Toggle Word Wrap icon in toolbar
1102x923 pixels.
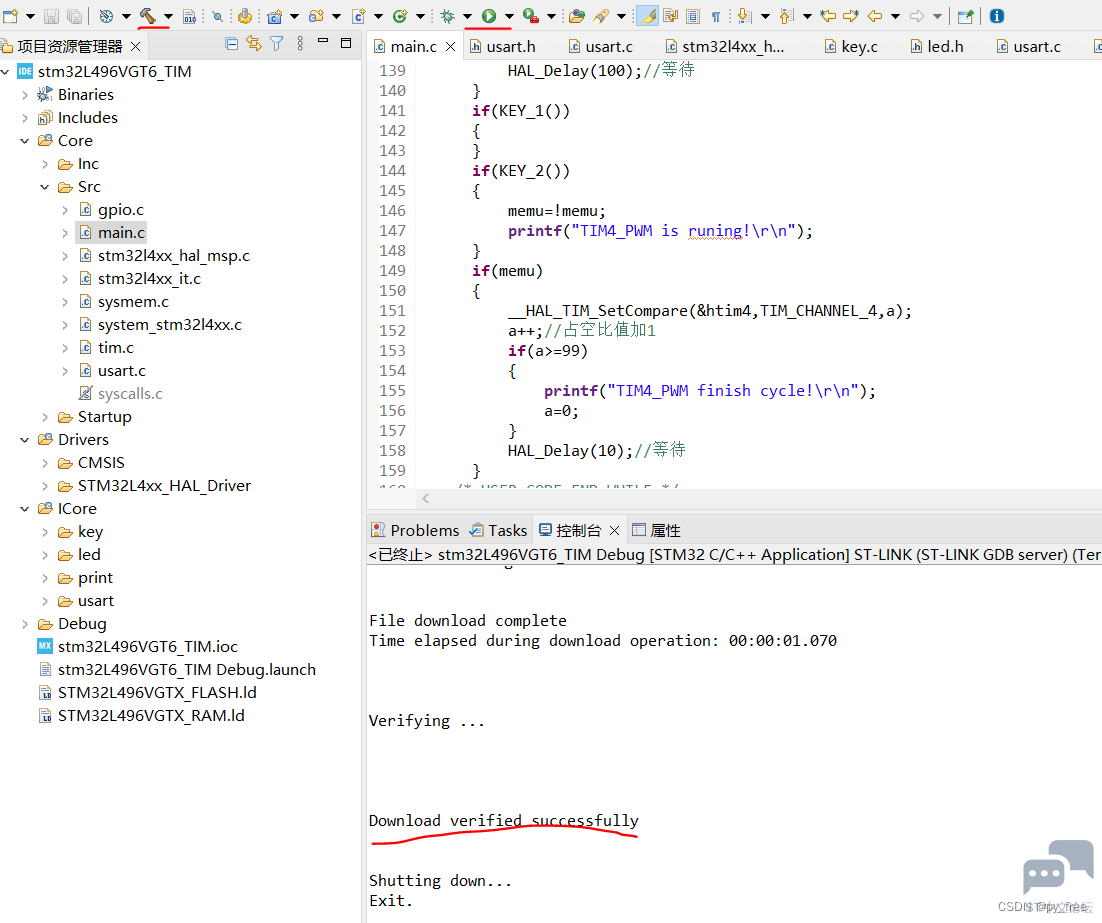click(670, 15)
